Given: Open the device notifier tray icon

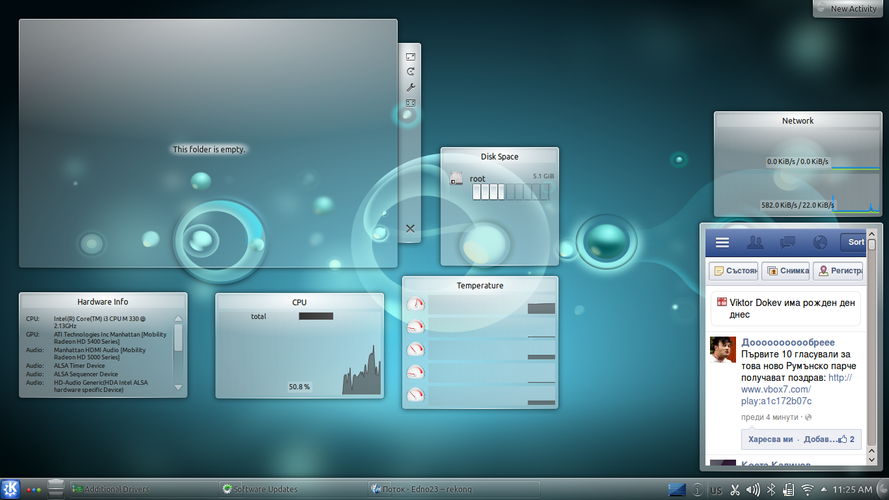Looking at the screenshot, I should click(x=789, y=490).
